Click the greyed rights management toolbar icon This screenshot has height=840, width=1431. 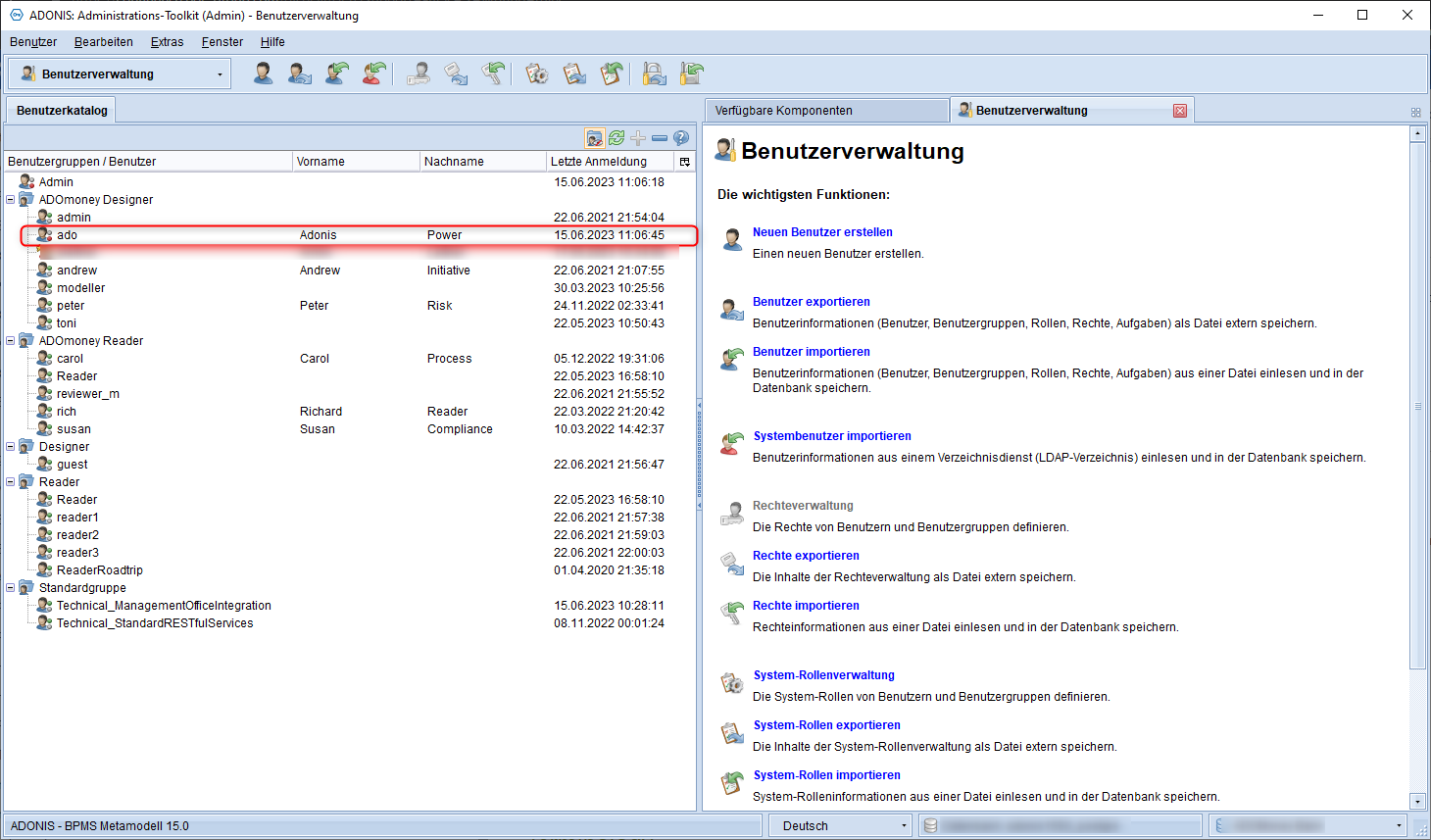coord(419,74)
